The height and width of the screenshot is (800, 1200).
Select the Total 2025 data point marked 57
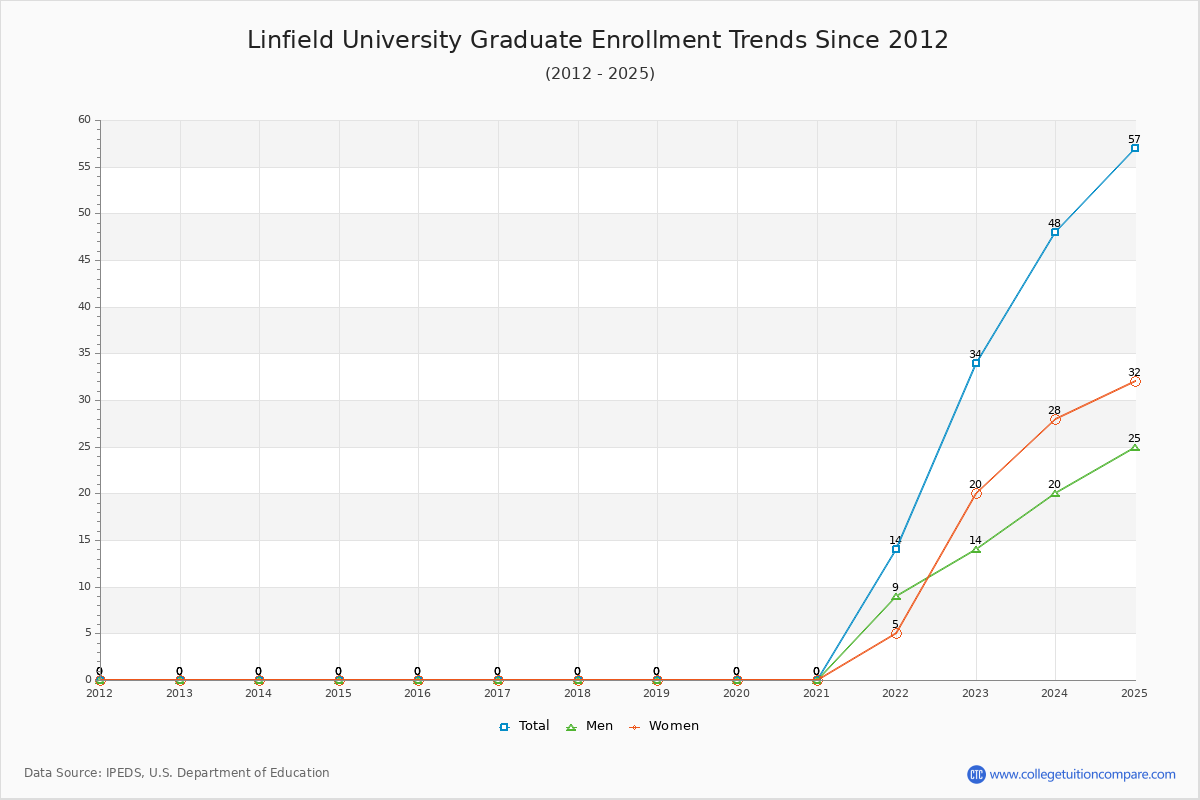(1135, 148)
